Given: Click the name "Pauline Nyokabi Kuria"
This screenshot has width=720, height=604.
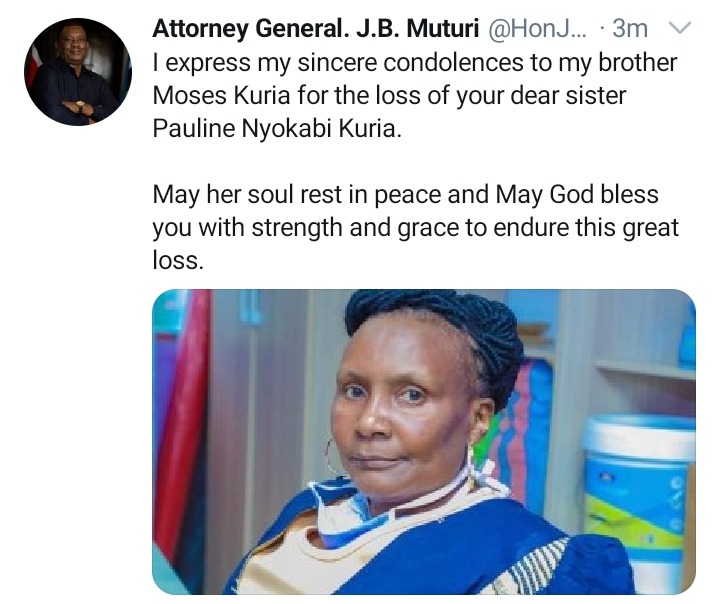Looking at the screenshot, I should 277,129.
